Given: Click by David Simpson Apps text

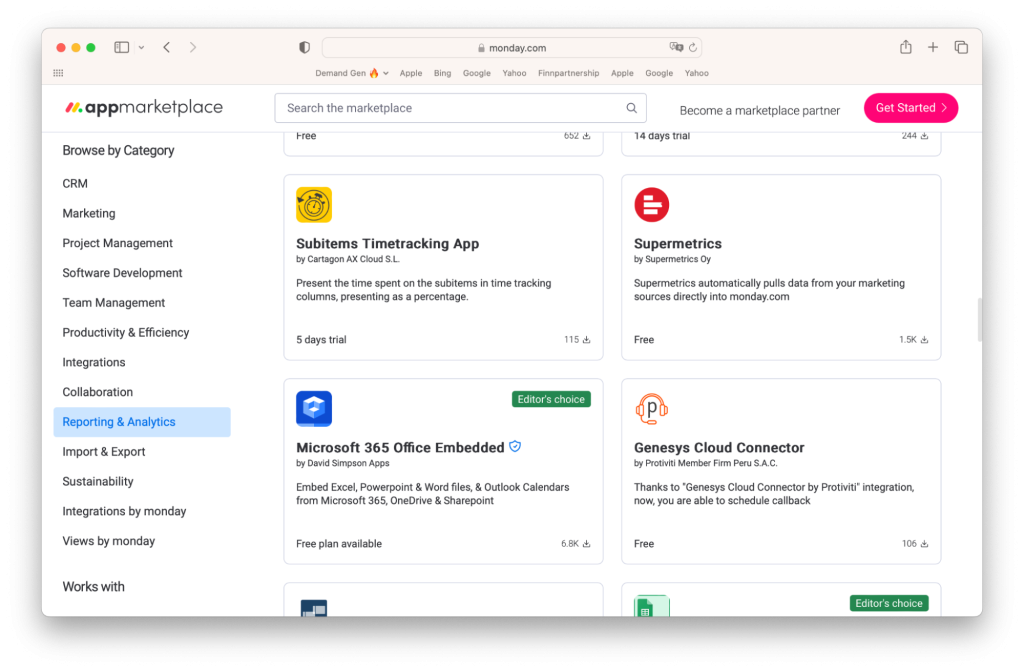Looking at the screenshot, I should click(343, 464).
